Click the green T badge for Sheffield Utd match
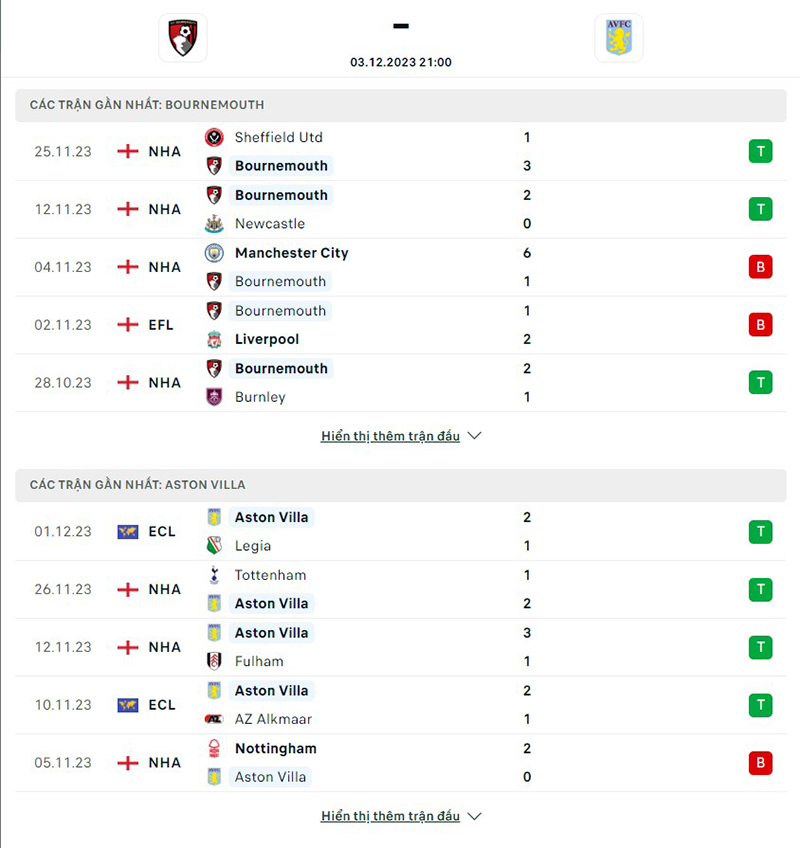The image size is (800, 848). tap(760, 152)
